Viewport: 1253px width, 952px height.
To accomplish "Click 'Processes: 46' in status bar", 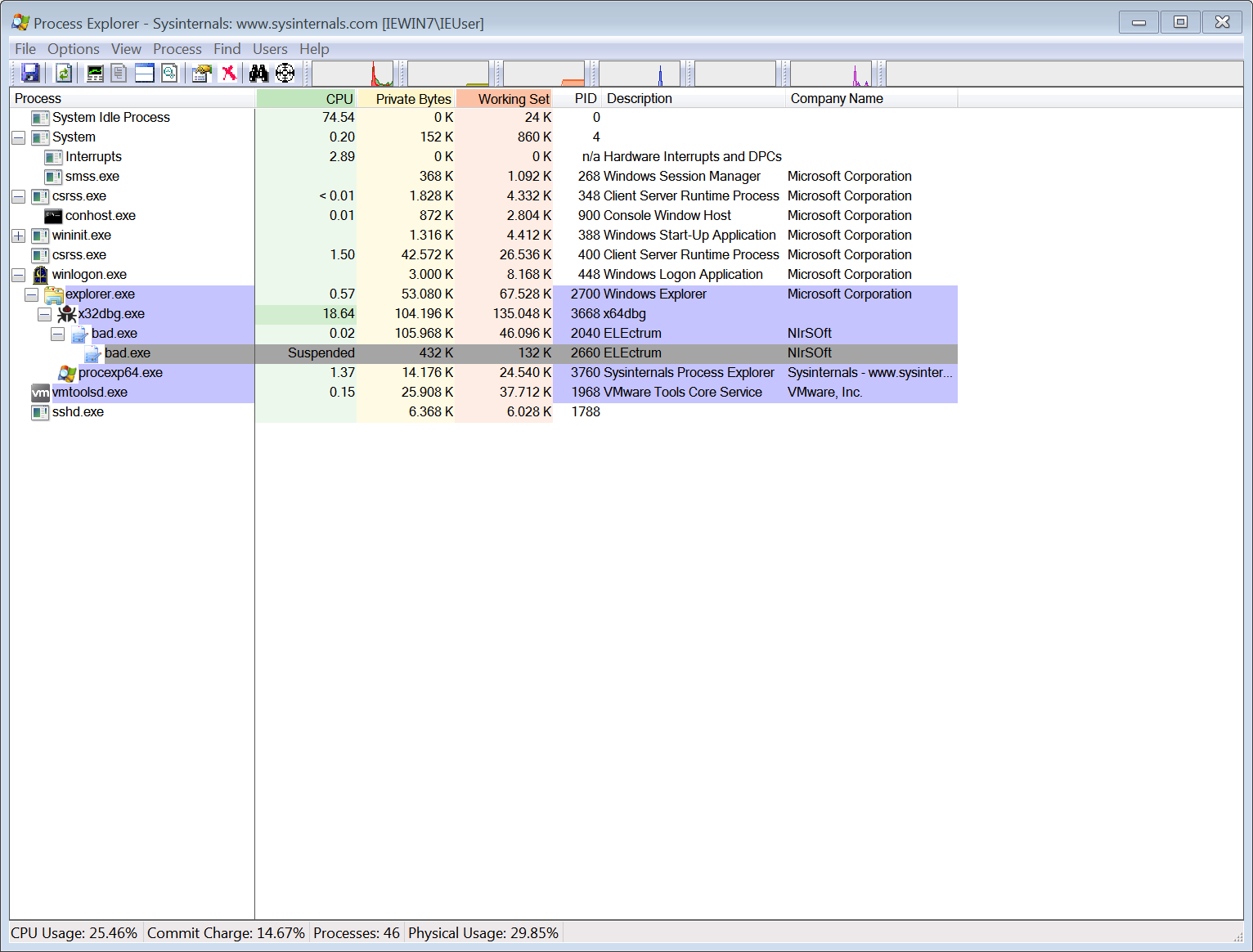I will pyautogui.click(x=357, y=933).
